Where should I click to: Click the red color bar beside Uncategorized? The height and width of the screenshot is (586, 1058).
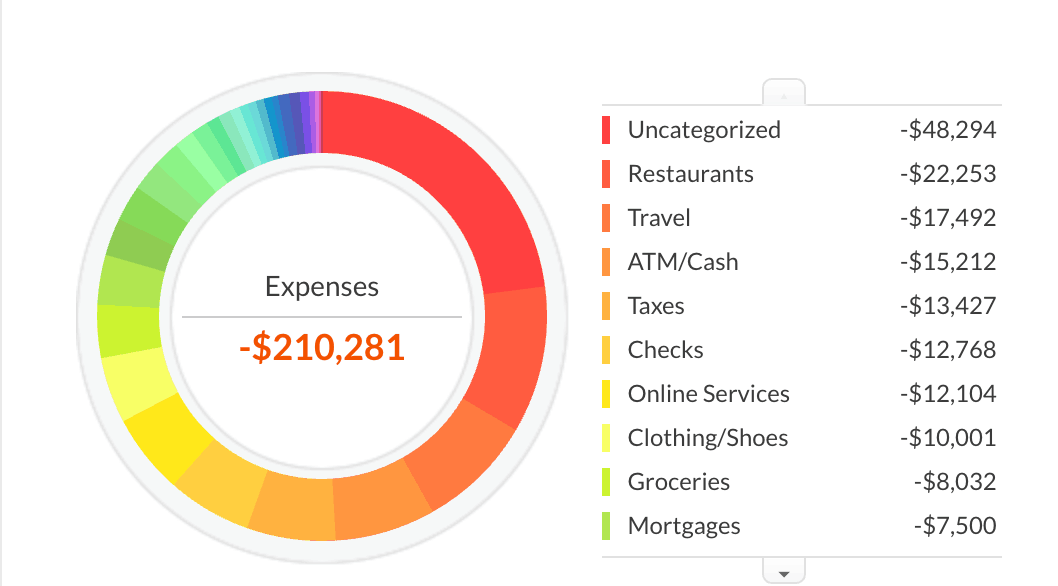pos(606,130)
